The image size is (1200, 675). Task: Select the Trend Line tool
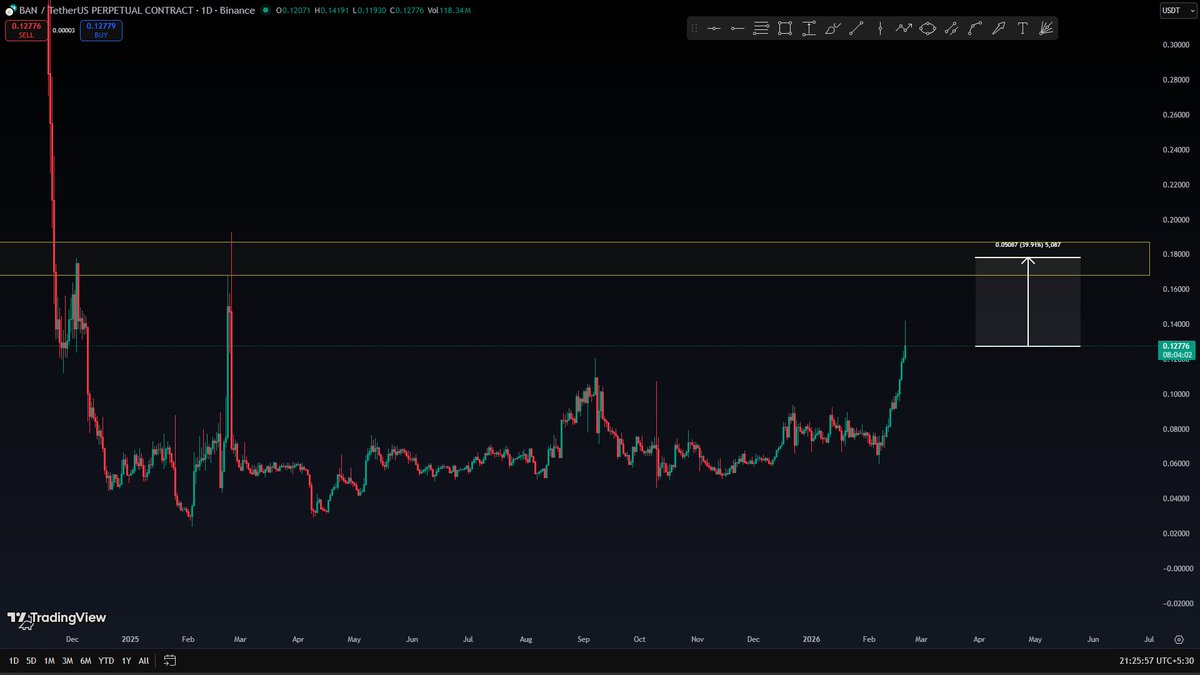click(856, 28)
